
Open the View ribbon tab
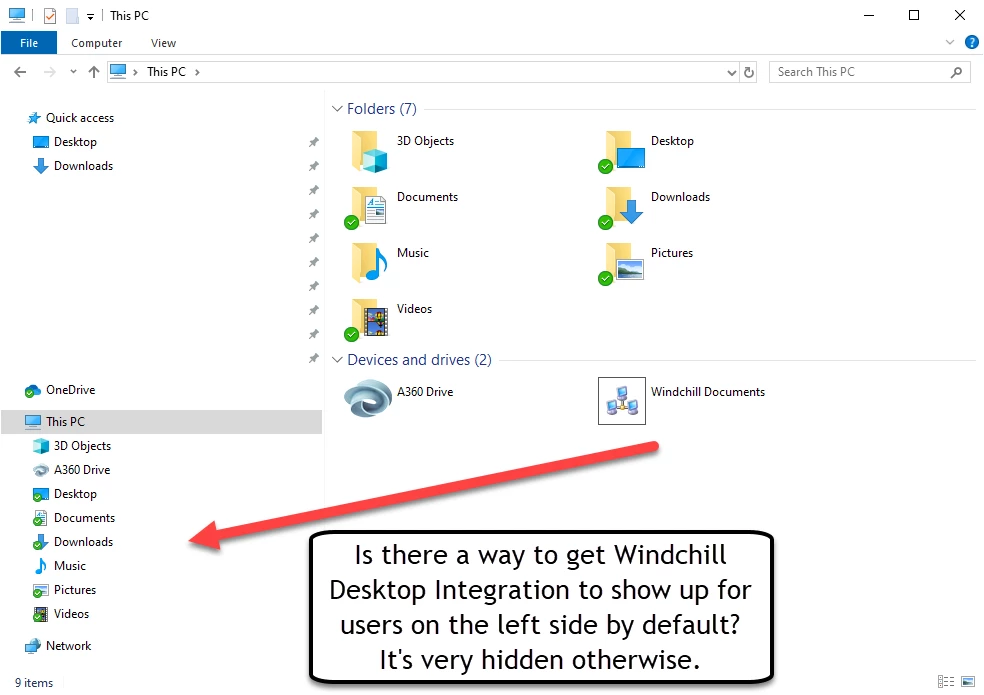click(163, 43)
